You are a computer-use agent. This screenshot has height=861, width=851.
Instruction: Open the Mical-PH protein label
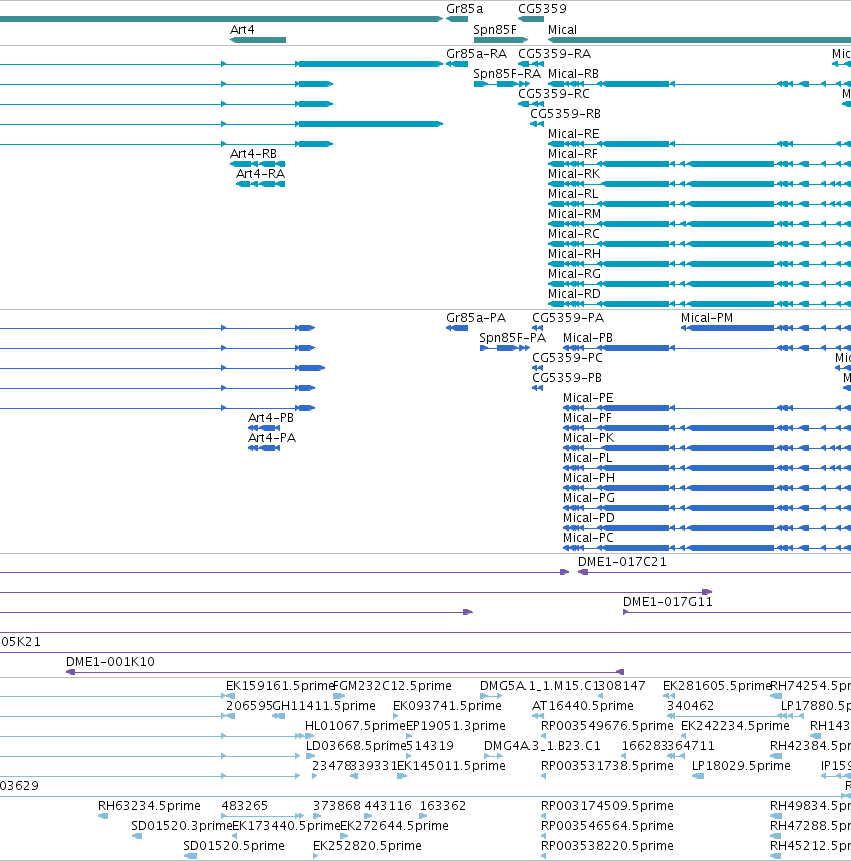pos(589,478)
